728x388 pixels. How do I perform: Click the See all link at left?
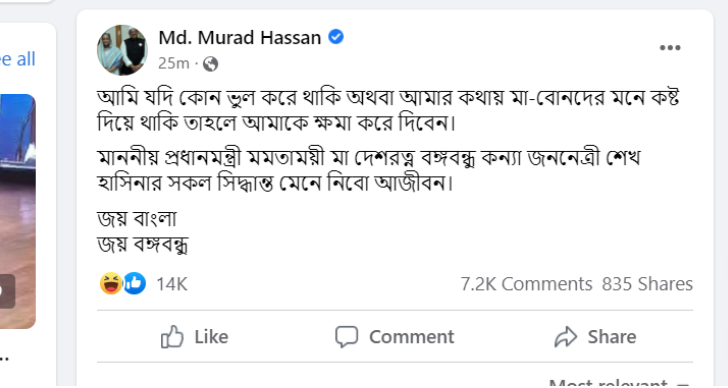click(18, 59)
